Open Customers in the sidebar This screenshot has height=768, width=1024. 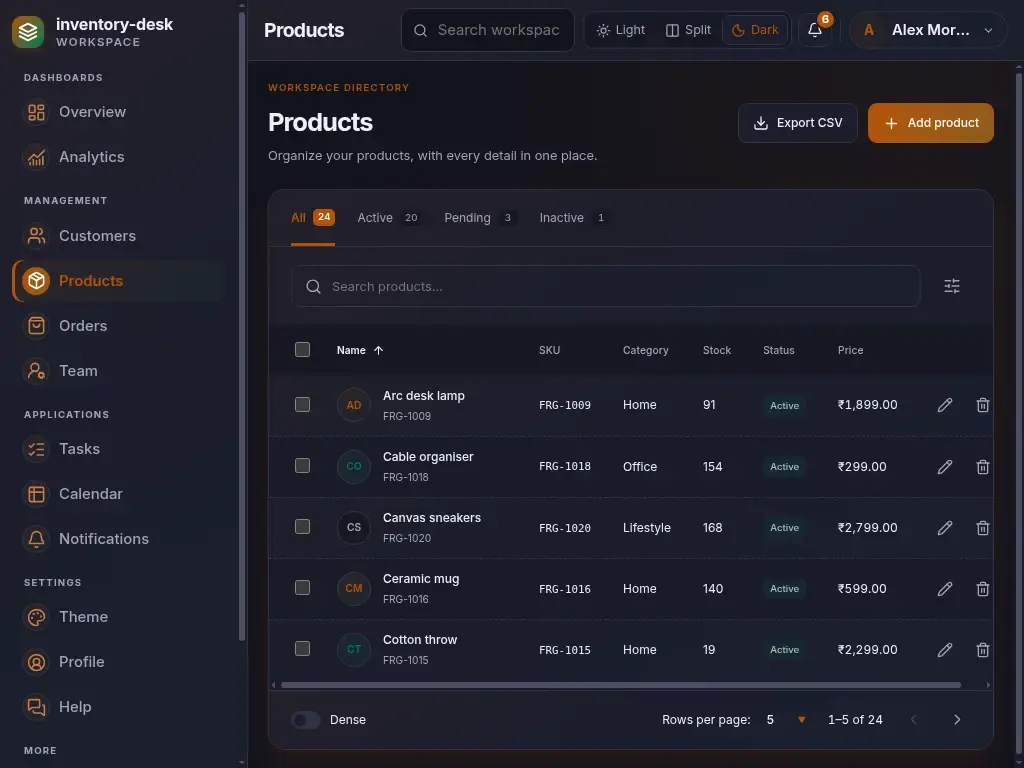coord(120,236)
